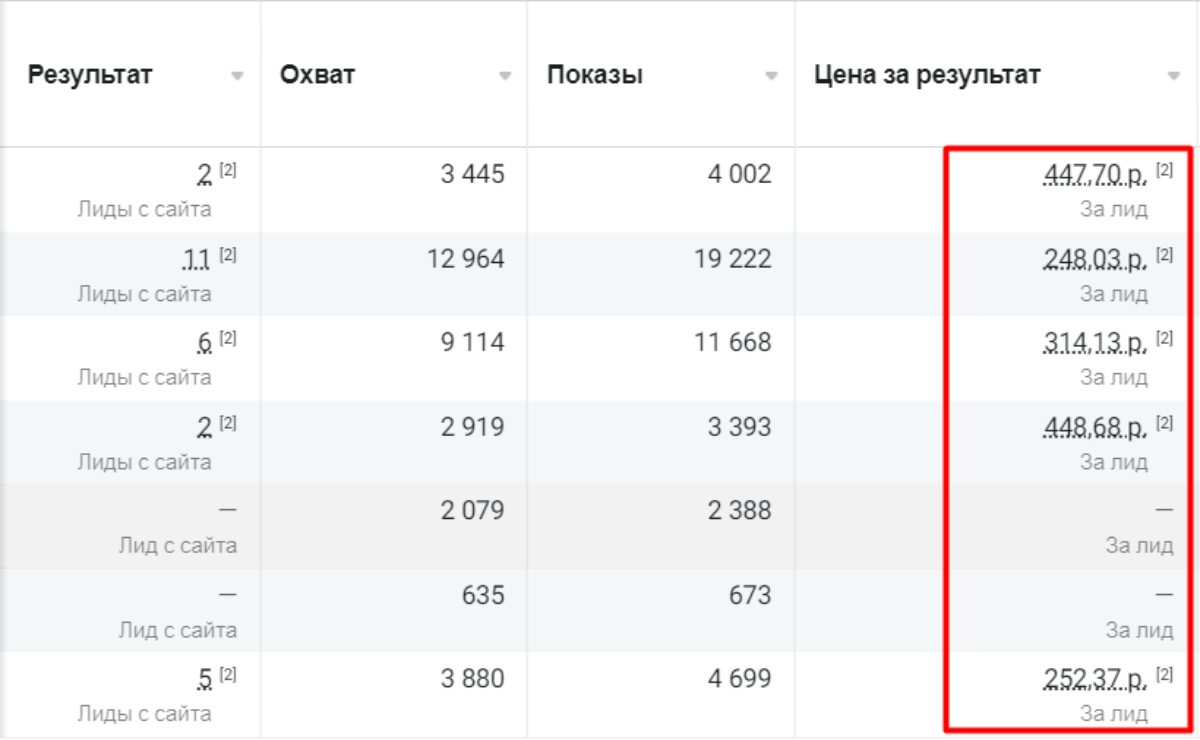Click footnote [2] beside 447.70 р.
The width and height of the screenshot is (1200, 740).
point(1164,170)
